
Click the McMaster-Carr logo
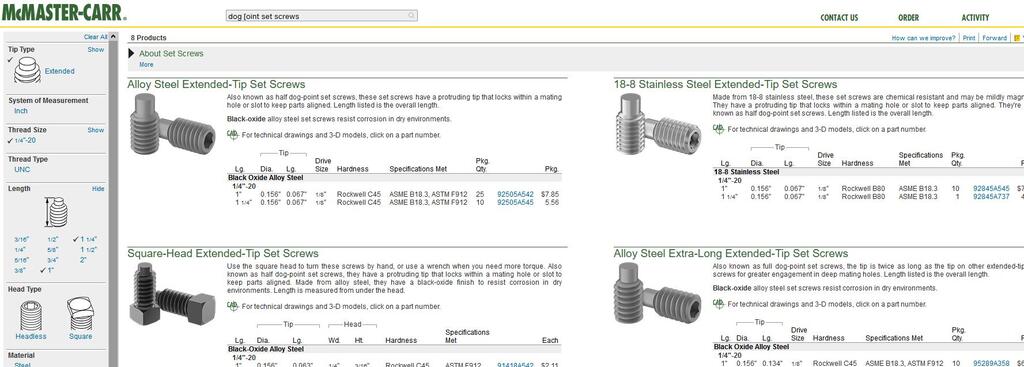[x=63, y=13]
